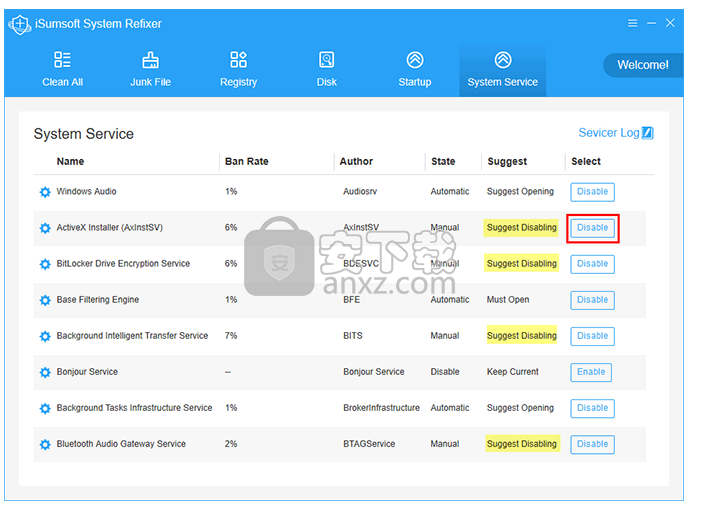Click the BTAGService author cell

[x=369, y=444]
